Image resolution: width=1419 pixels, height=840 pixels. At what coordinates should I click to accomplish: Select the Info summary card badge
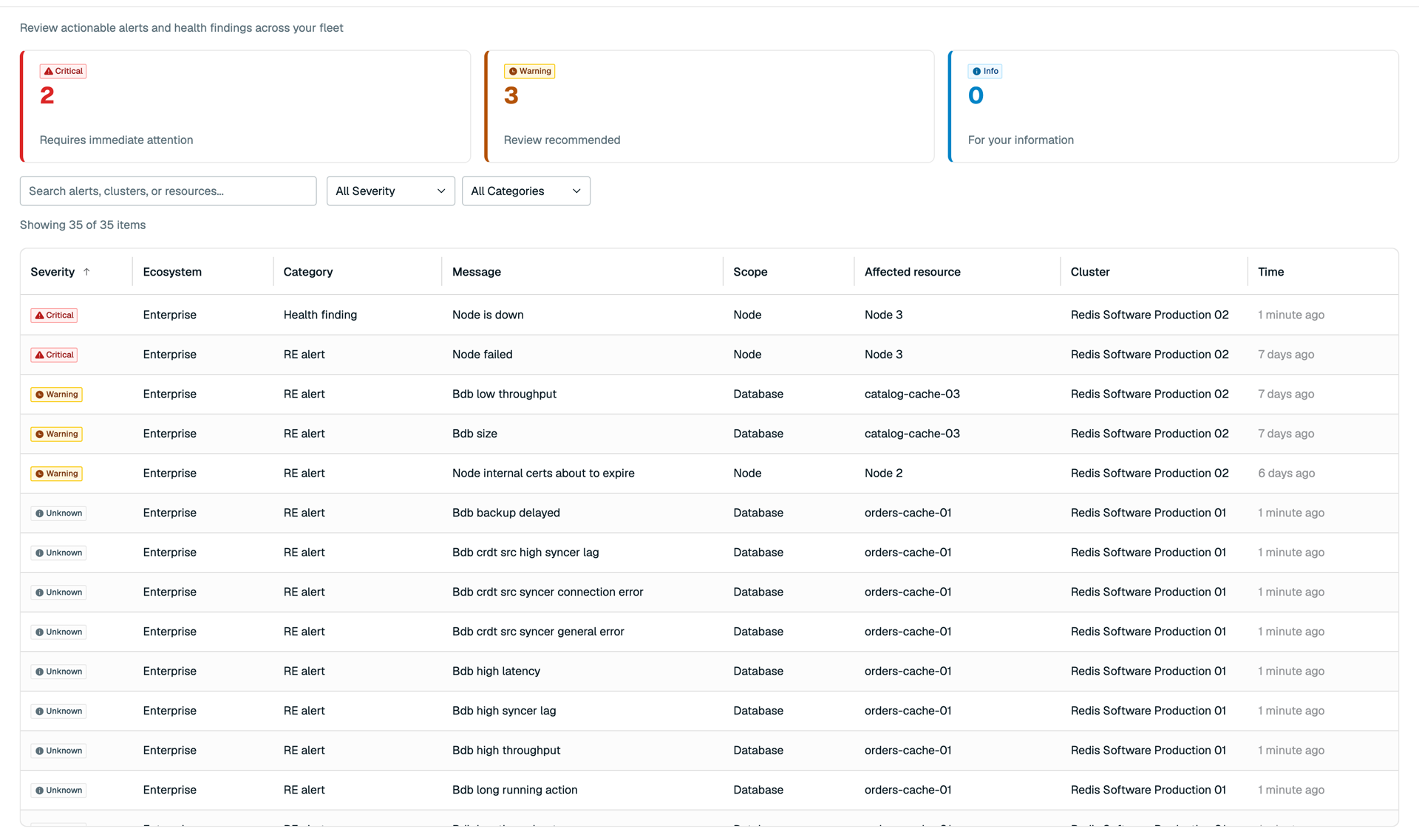tap(985, 71)
